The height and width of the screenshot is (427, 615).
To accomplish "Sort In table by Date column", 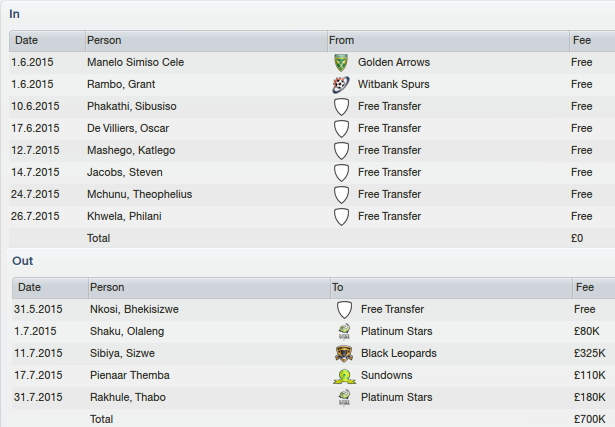I will 47,41.
